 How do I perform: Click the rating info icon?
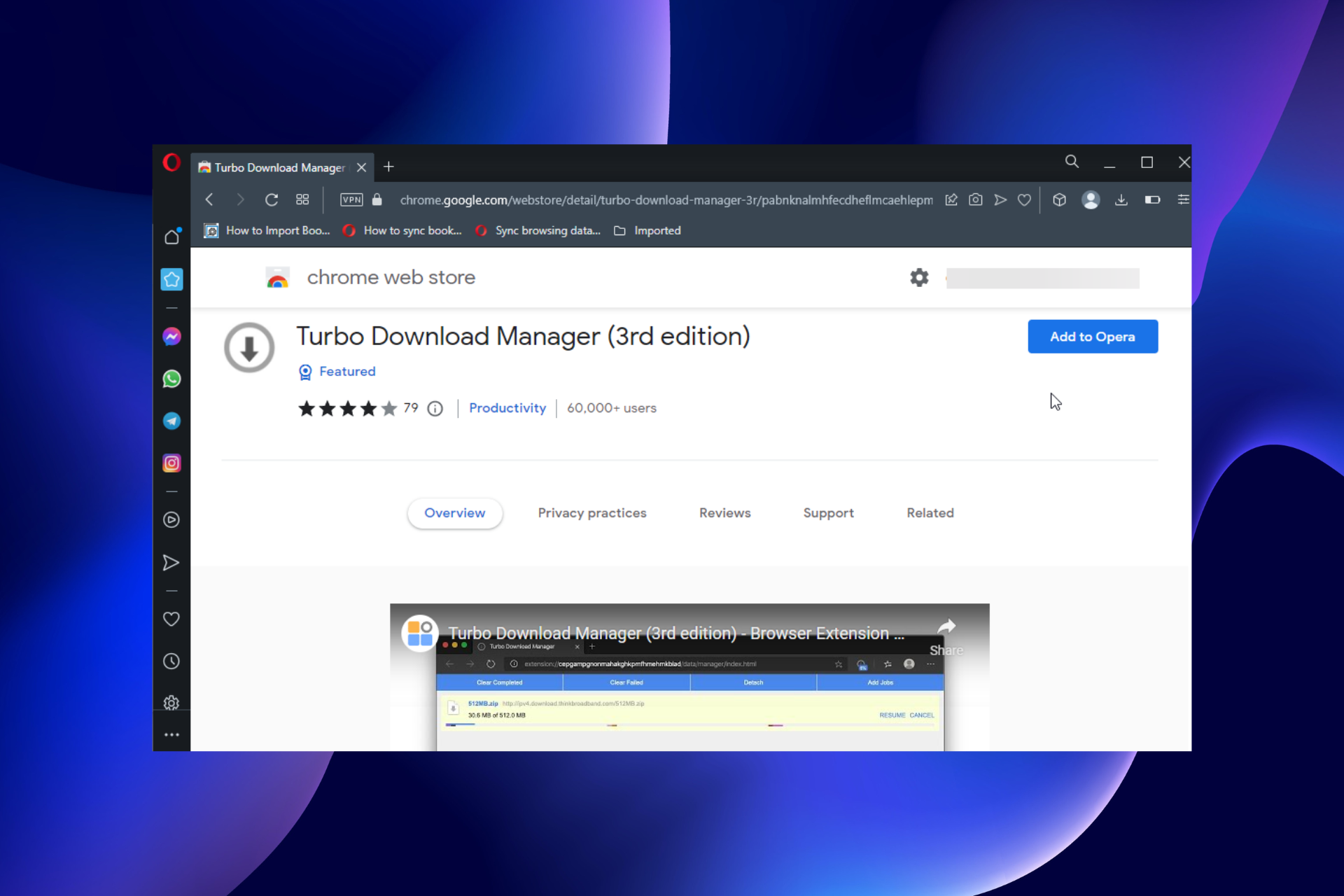[x=435, y=409]
